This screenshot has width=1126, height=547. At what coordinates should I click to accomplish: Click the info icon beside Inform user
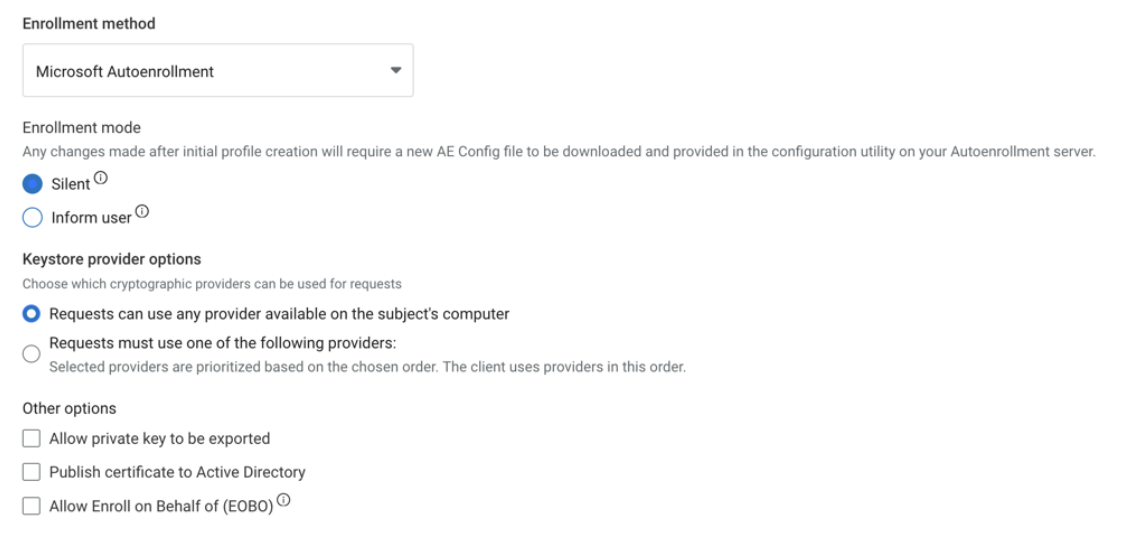(142, 212)
